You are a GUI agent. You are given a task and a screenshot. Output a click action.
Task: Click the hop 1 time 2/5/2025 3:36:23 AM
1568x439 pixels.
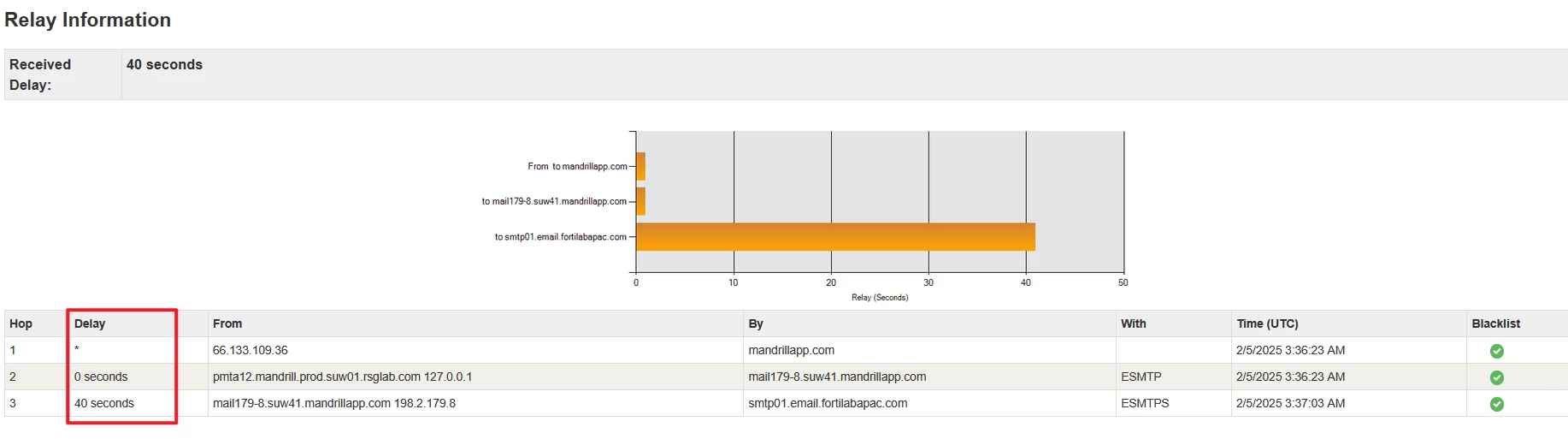coord(1291,350)
